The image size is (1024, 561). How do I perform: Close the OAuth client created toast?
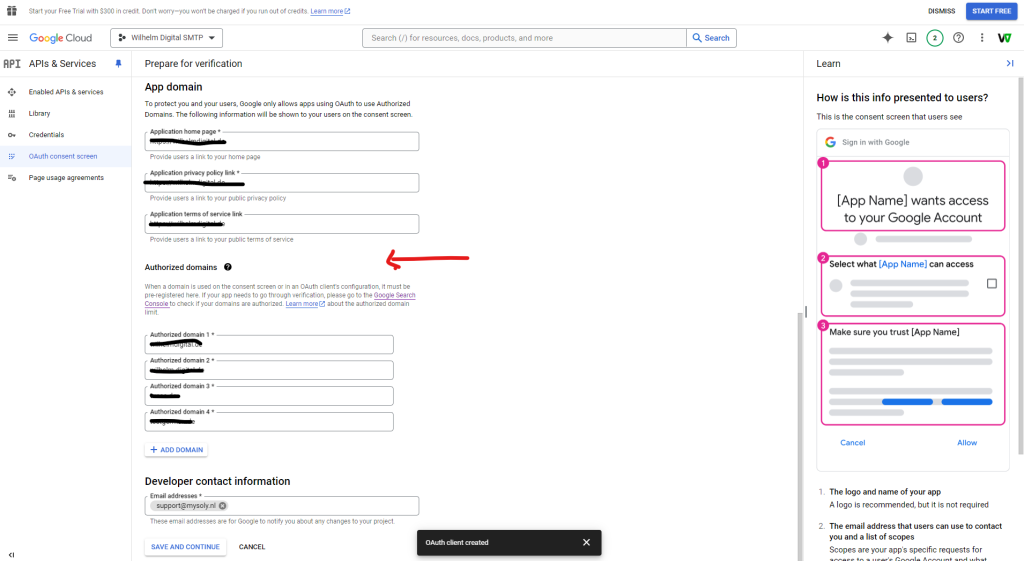[x=586, y=543]
